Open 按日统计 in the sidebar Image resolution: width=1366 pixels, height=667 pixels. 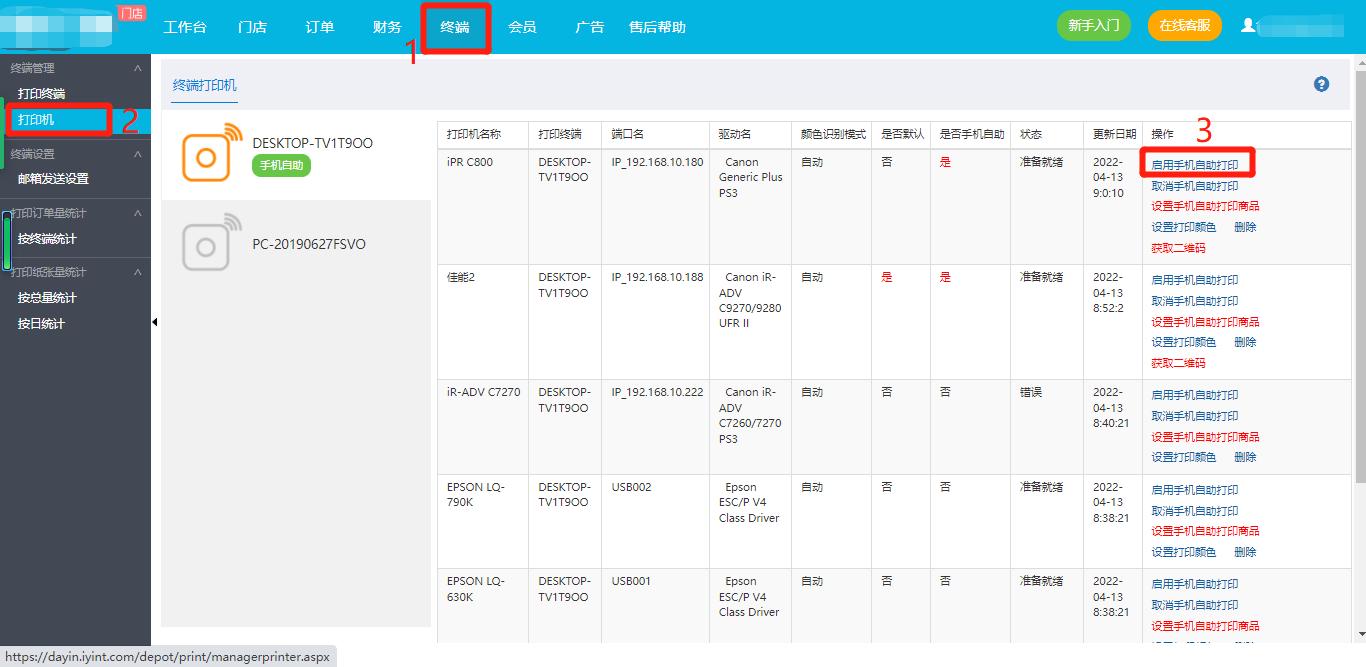click(41, 324)
